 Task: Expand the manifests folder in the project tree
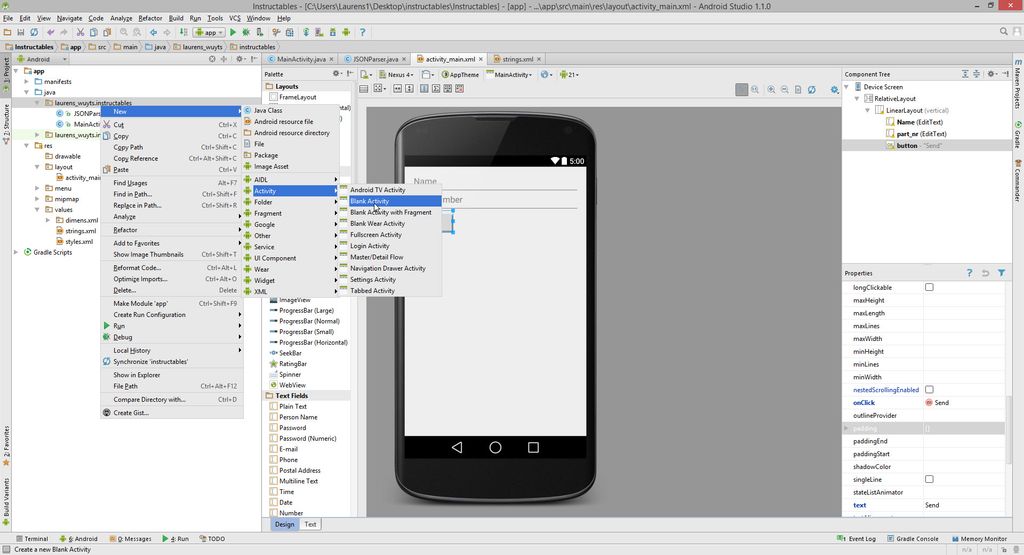click(x=27, y=82)
